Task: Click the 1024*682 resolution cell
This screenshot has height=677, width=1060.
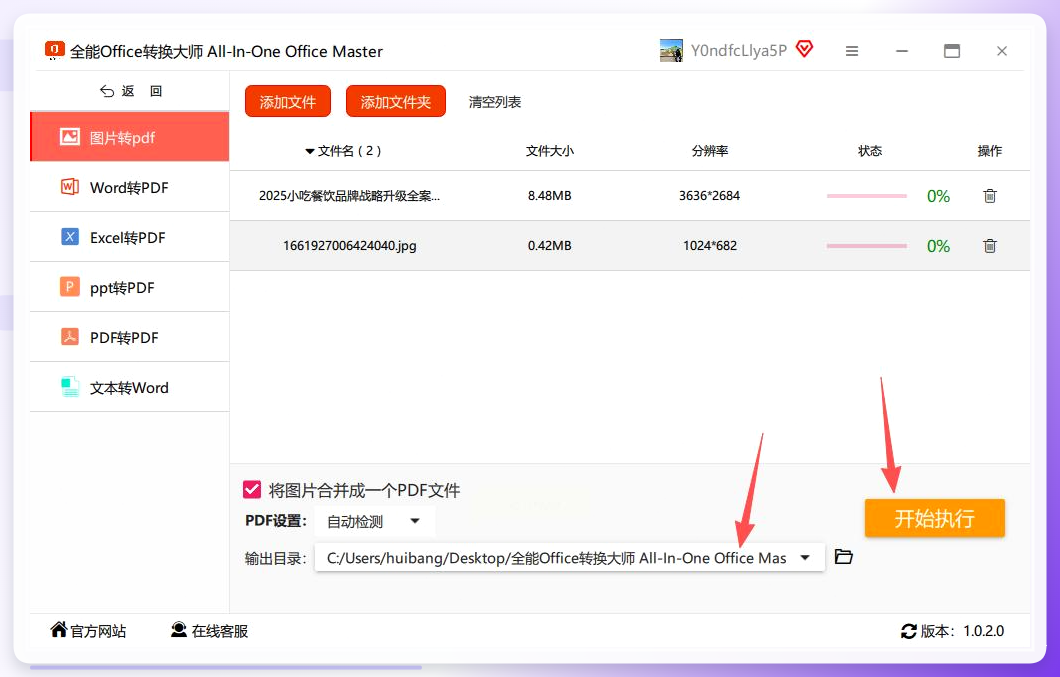Action: [x=710, y=246]
